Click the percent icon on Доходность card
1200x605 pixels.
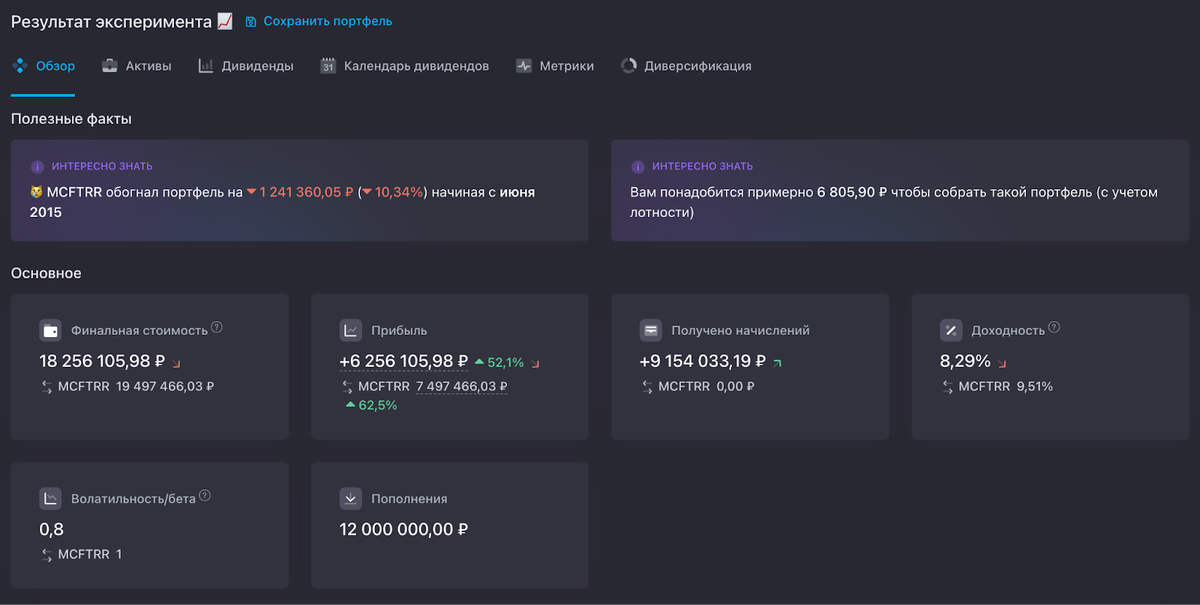pos(951,330)
